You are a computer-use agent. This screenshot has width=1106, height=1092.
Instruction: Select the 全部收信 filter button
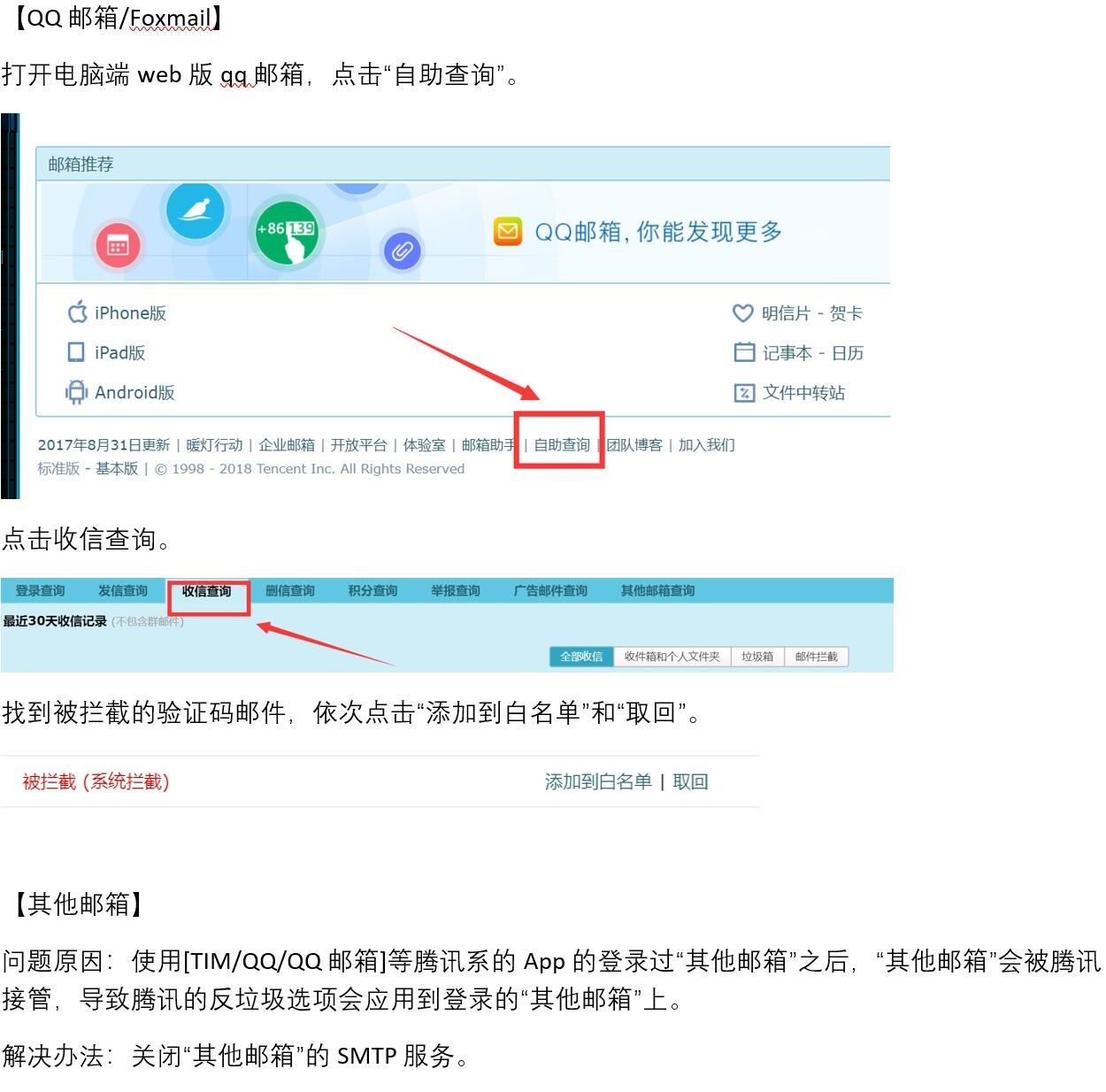[581, 657]
